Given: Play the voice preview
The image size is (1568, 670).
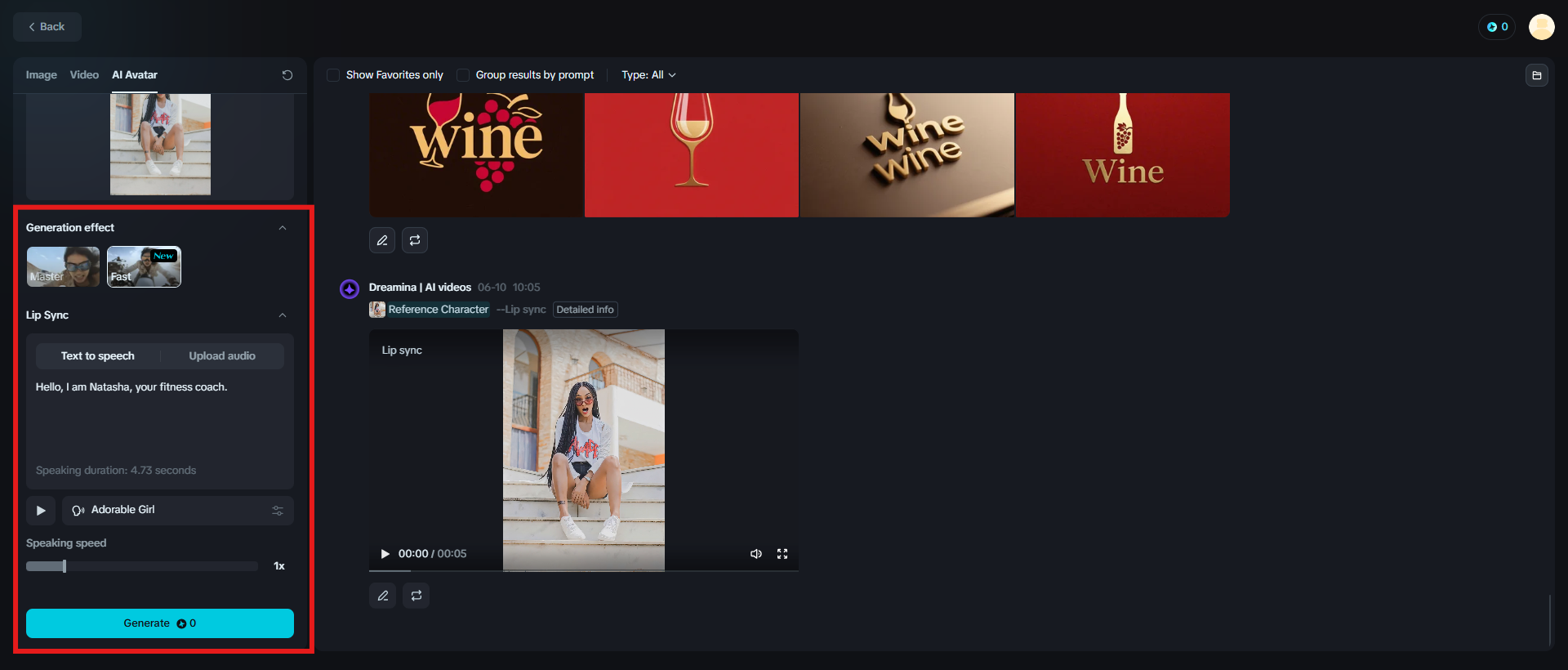Looking at the screenshot, I should (x=41, y=511).
